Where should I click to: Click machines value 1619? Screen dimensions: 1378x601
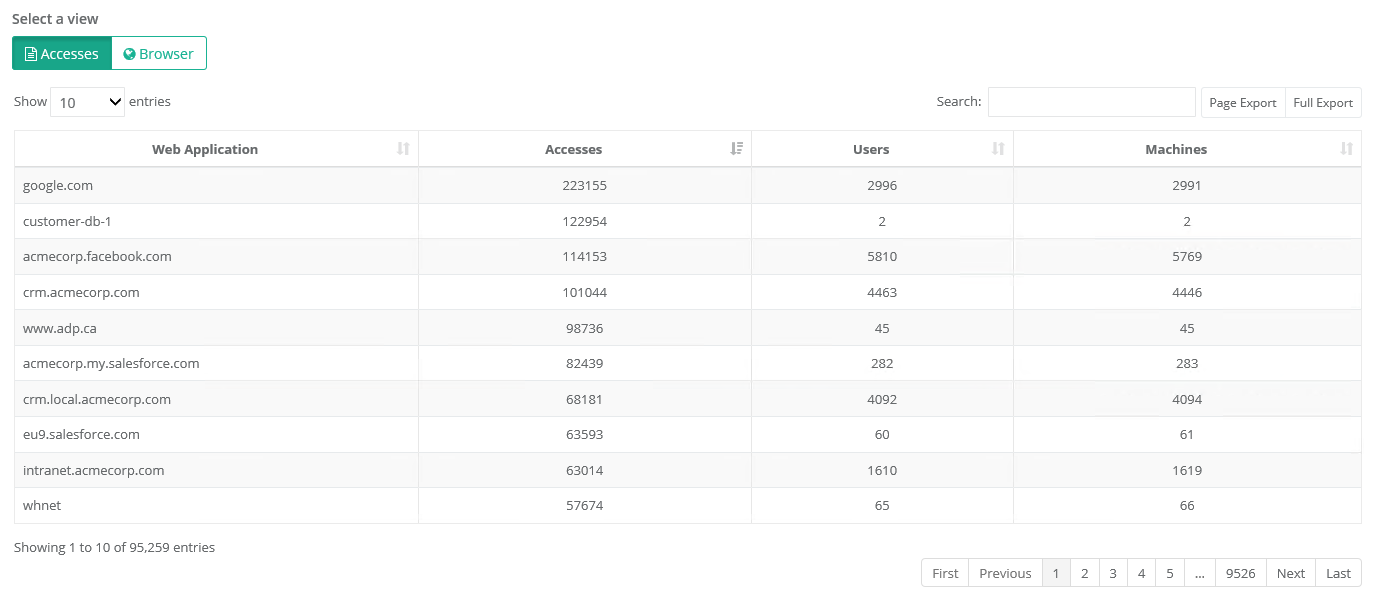click(1187, 470)
